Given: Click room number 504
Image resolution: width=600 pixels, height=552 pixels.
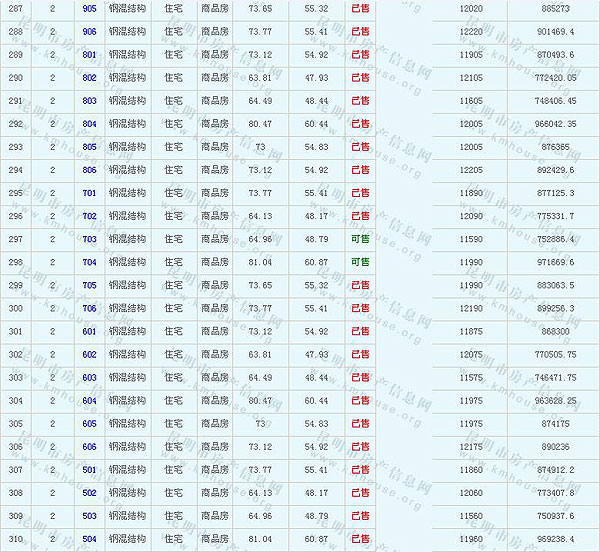Looking at the screenshot, I should (90, 539).
